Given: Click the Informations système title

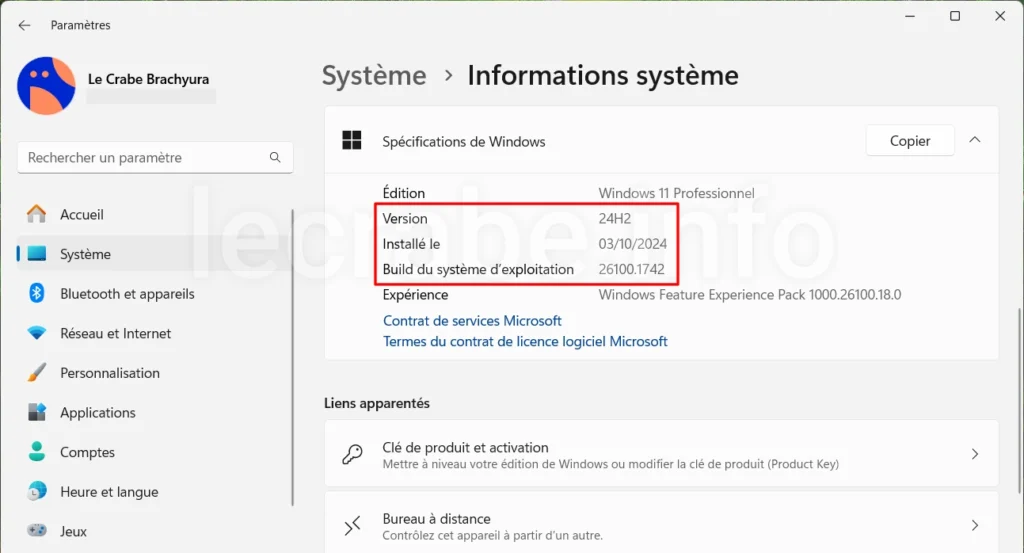Looking at the screenshot, I should coord(603,76).
